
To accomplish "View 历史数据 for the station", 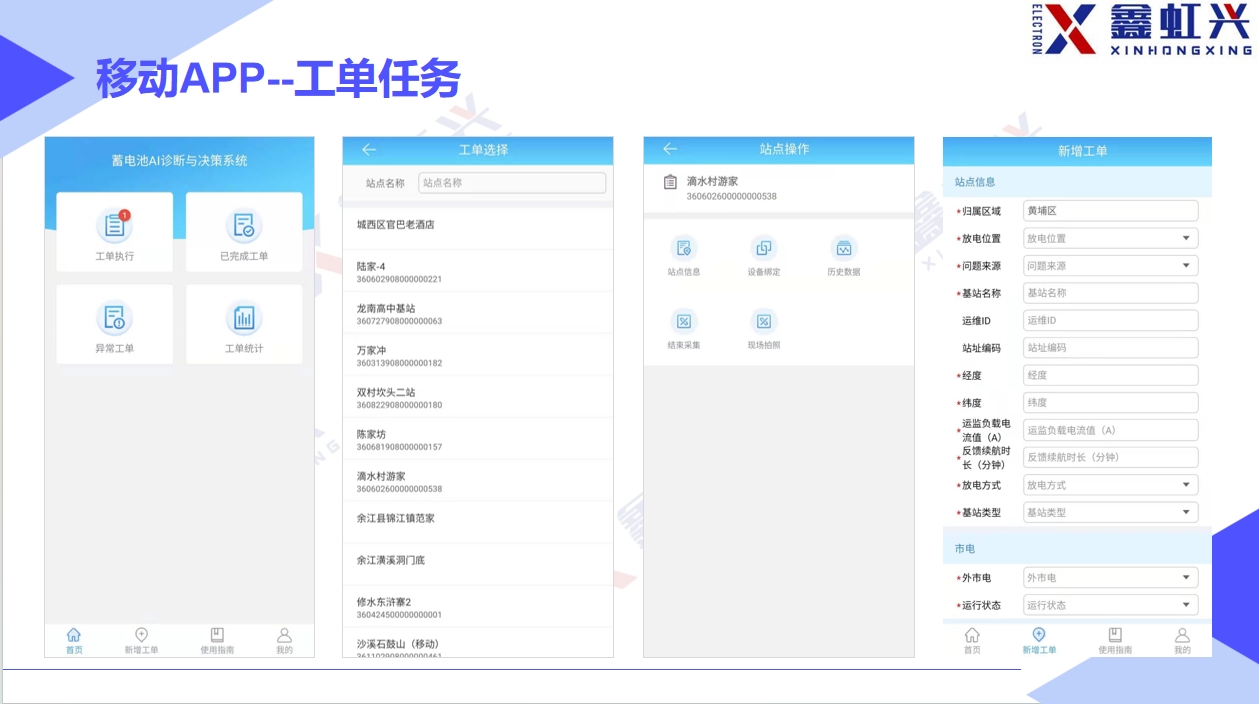I will click(x=844, y=256).
